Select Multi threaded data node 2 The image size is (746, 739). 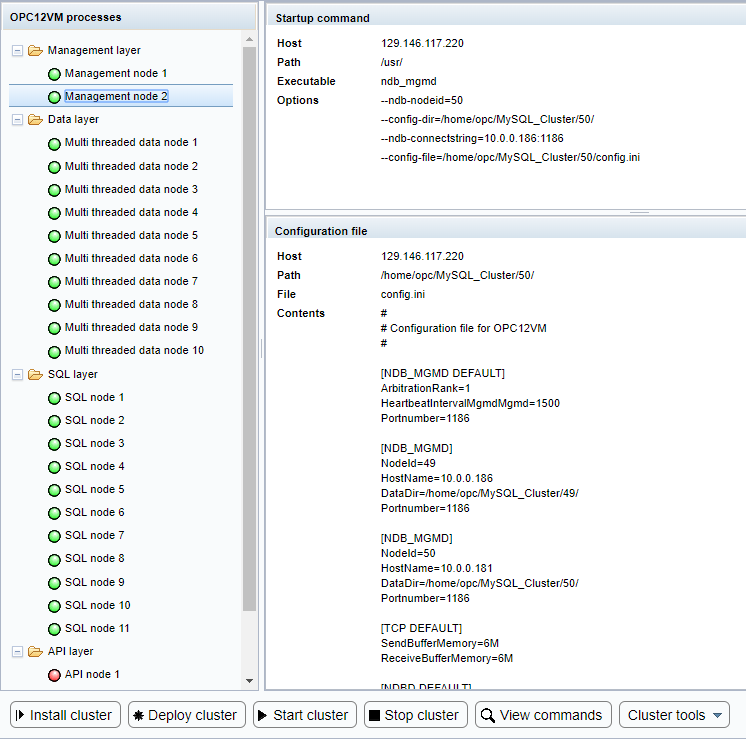[x=131, y=166]
